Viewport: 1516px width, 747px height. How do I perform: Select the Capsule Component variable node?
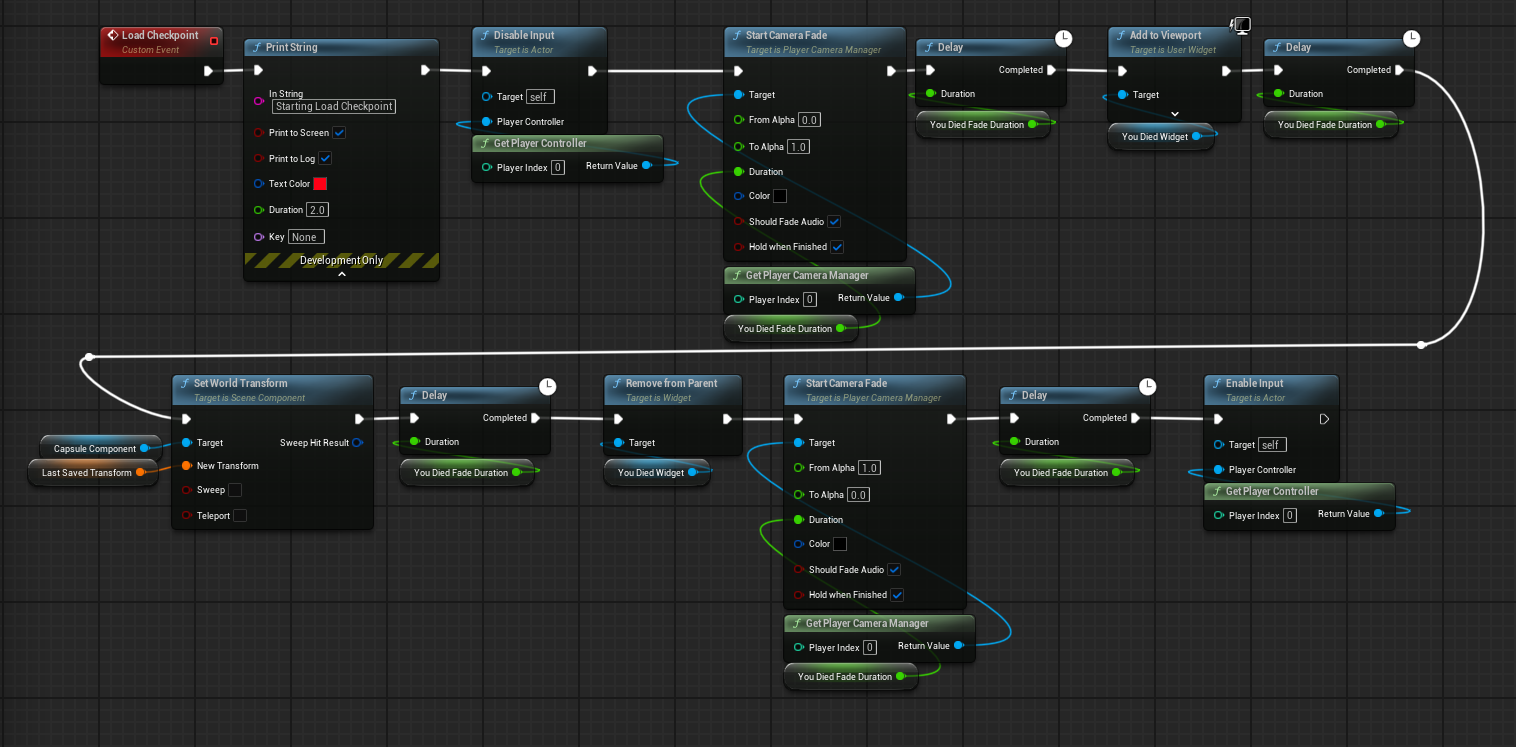[x=101, y=448]
